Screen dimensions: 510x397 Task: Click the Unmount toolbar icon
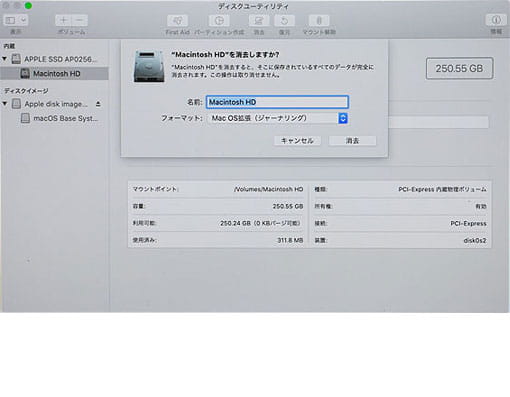click(x=319, y=21)
